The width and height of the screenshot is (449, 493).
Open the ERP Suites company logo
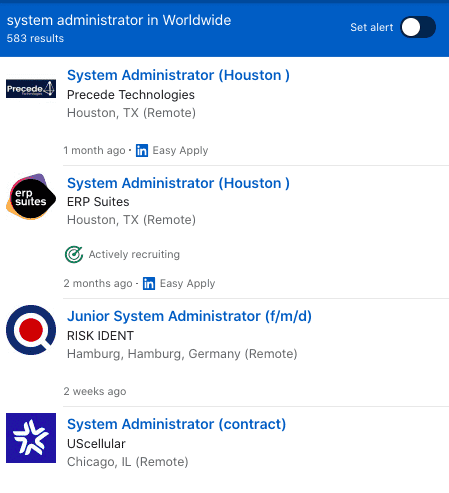click(x=31, y=196)
